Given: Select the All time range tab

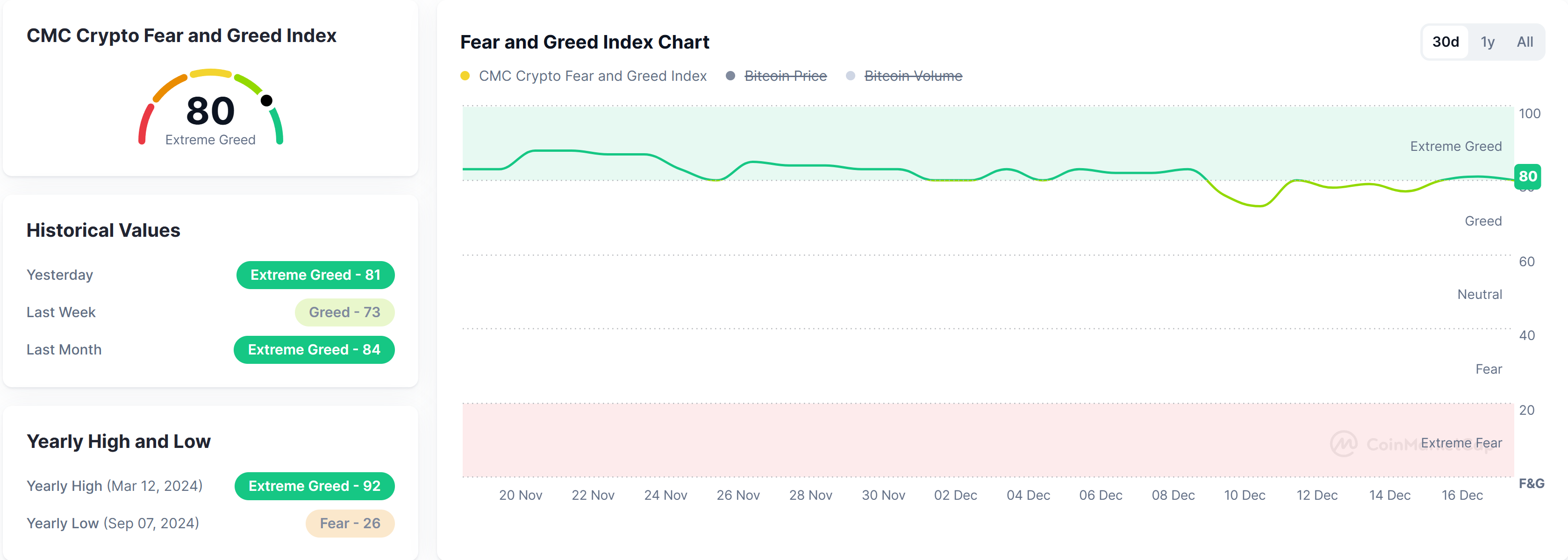Looking at the screenshot, I should tap(1524, 42).
